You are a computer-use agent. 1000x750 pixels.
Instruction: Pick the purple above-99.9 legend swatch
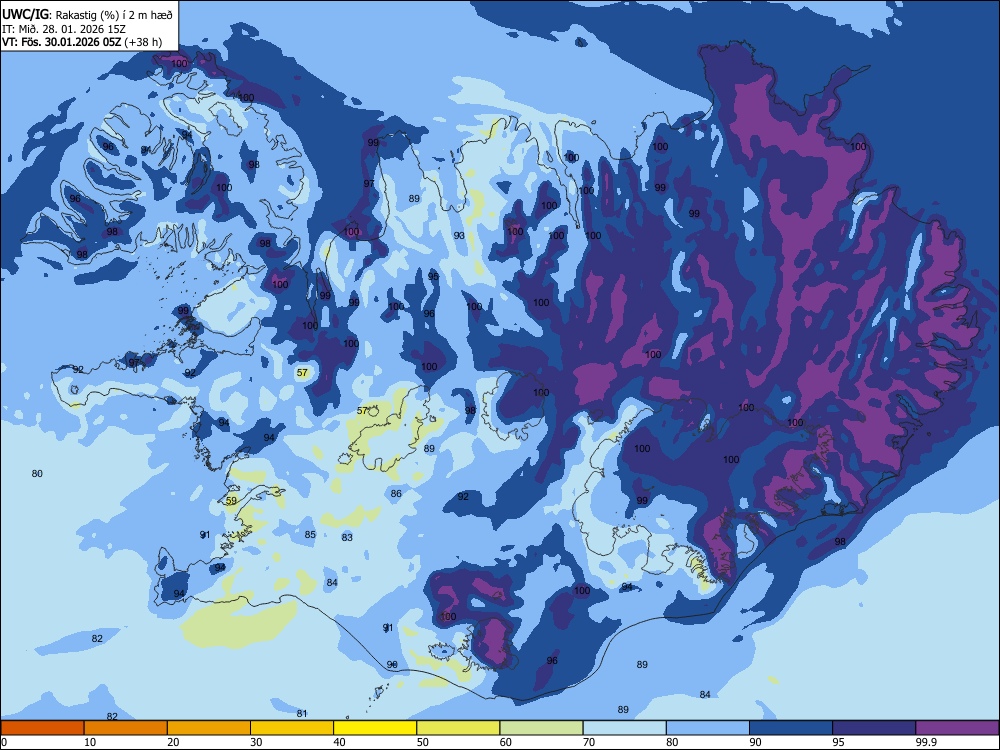(957, 728)
